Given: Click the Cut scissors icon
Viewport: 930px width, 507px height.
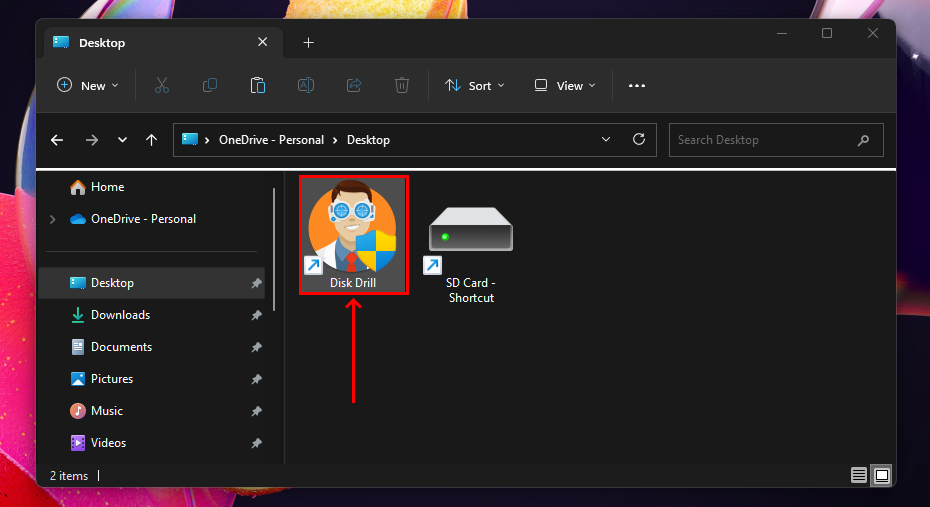Looking at the screenshot, I should click(x=161, y=85).
